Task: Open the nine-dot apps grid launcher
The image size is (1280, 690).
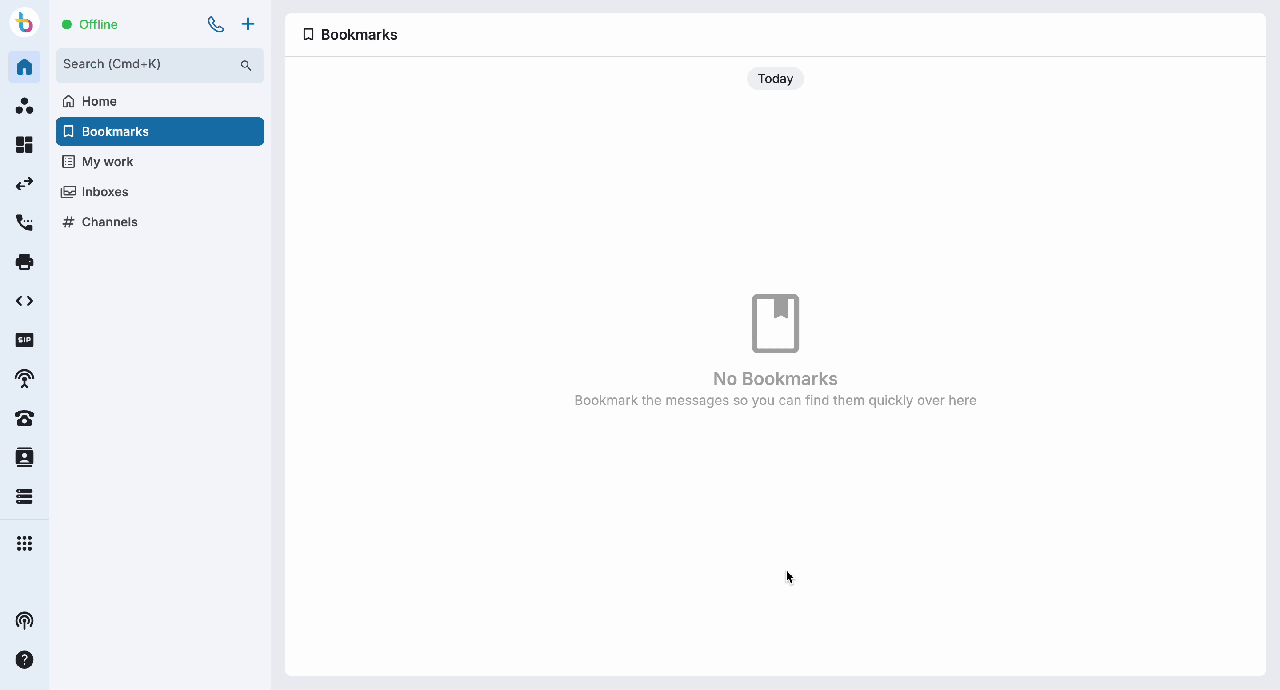Action: pyautogui.click(x=24, y=543)
